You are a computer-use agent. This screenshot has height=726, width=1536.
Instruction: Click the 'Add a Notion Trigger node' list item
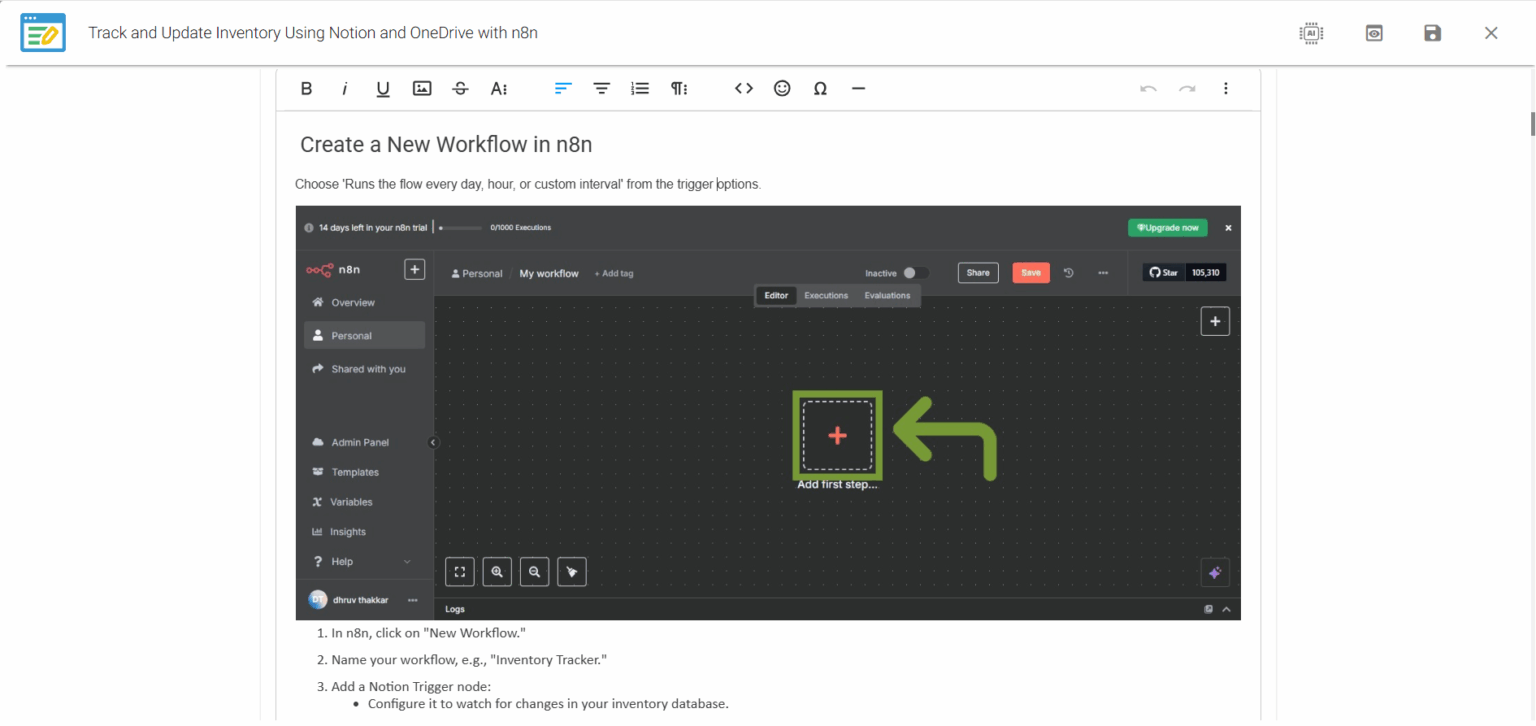[411, 686]
